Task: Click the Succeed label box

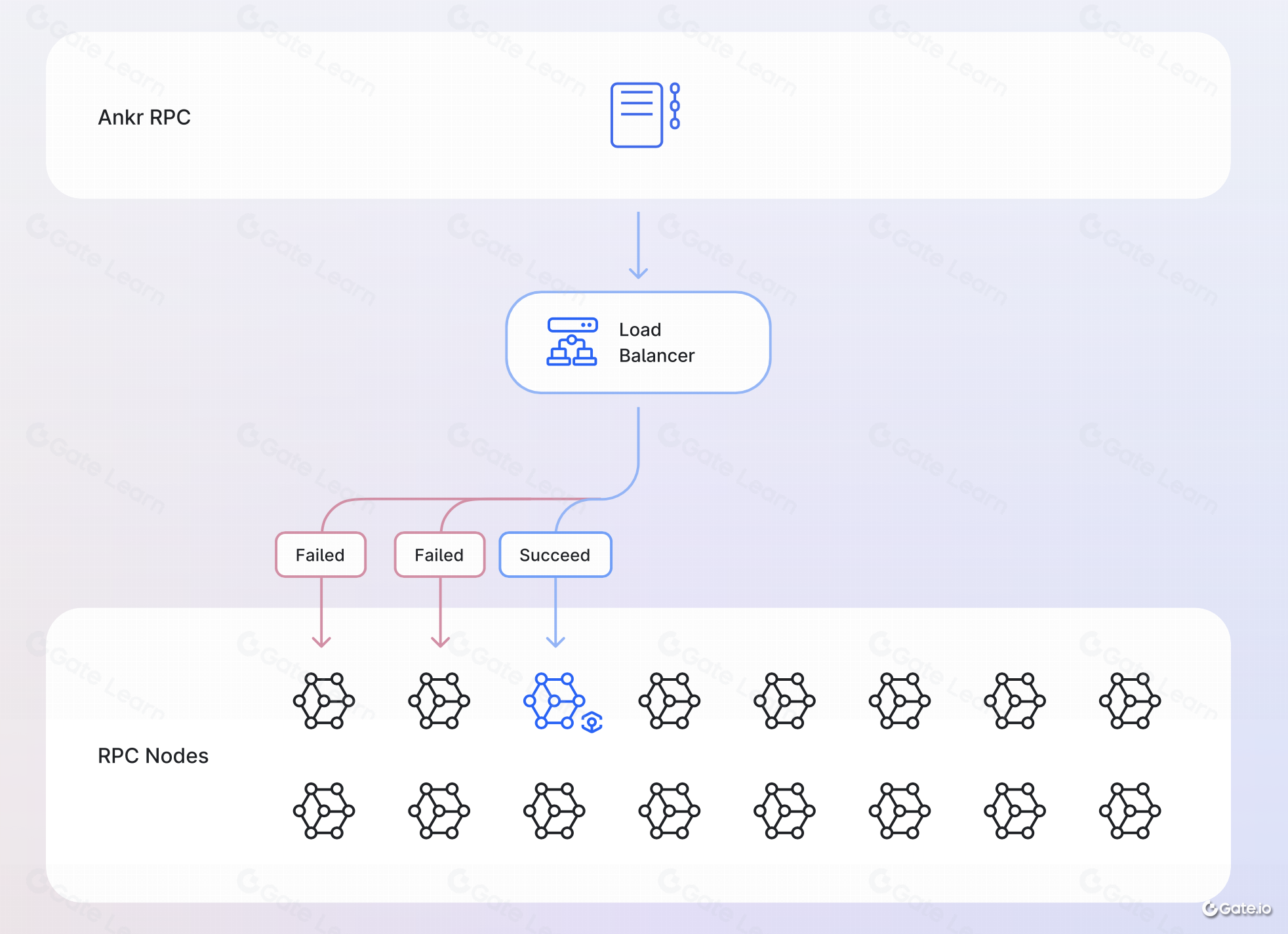Action: pos(555,555)
